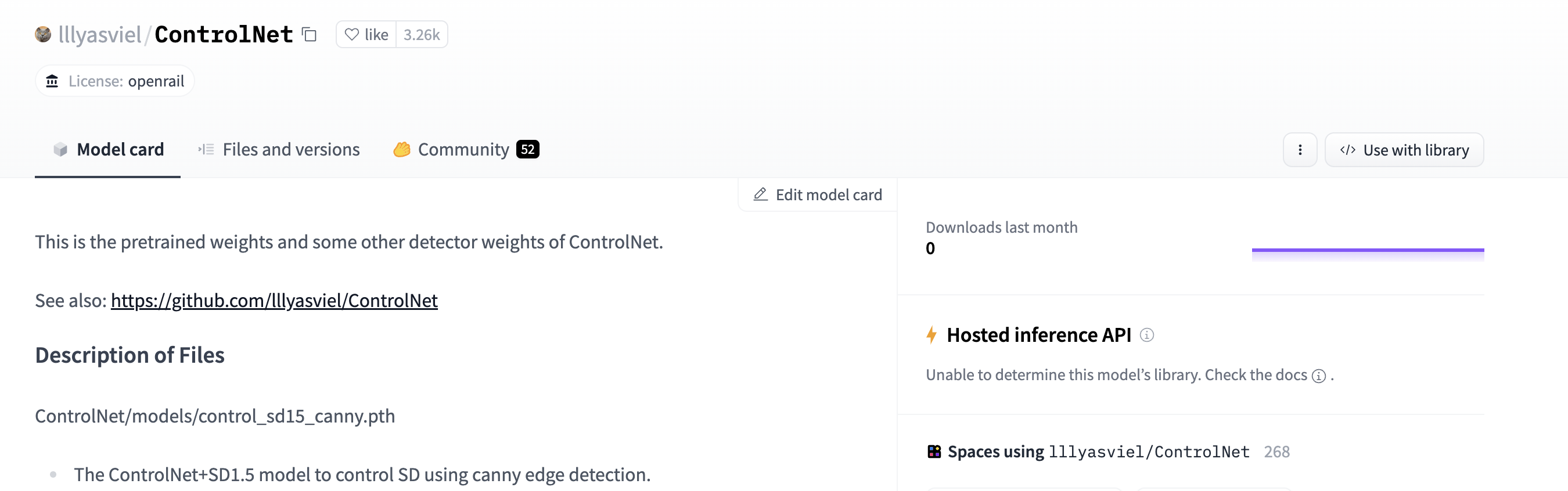Viewport: 1568px width, 491px height.
Task: Expand Use with library options
Action: [1404, 150]
